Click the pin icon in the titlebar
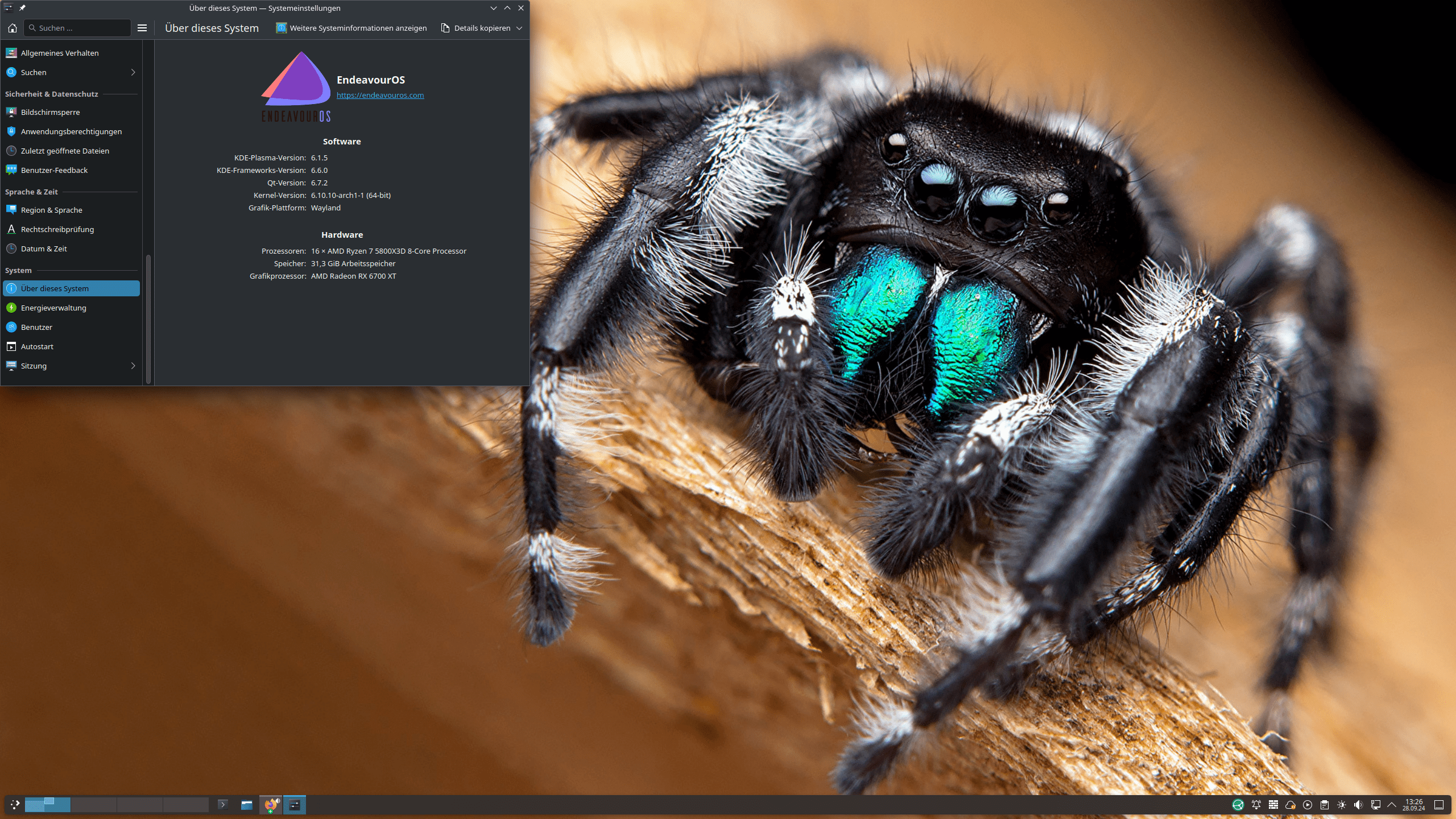 [22, 8]
